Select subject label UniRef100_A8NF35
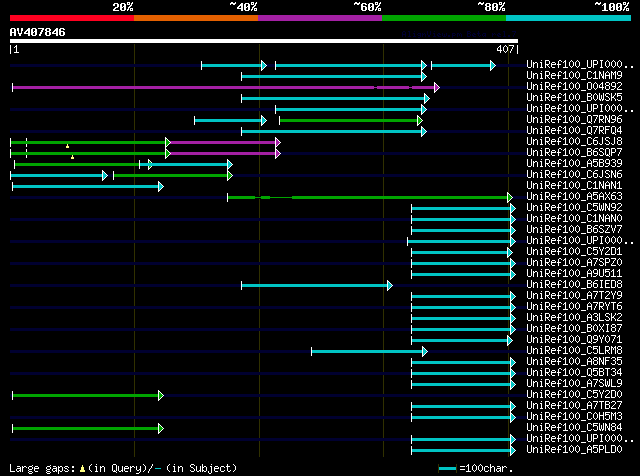This screenshot has width=640, height=476. [574, 362]
